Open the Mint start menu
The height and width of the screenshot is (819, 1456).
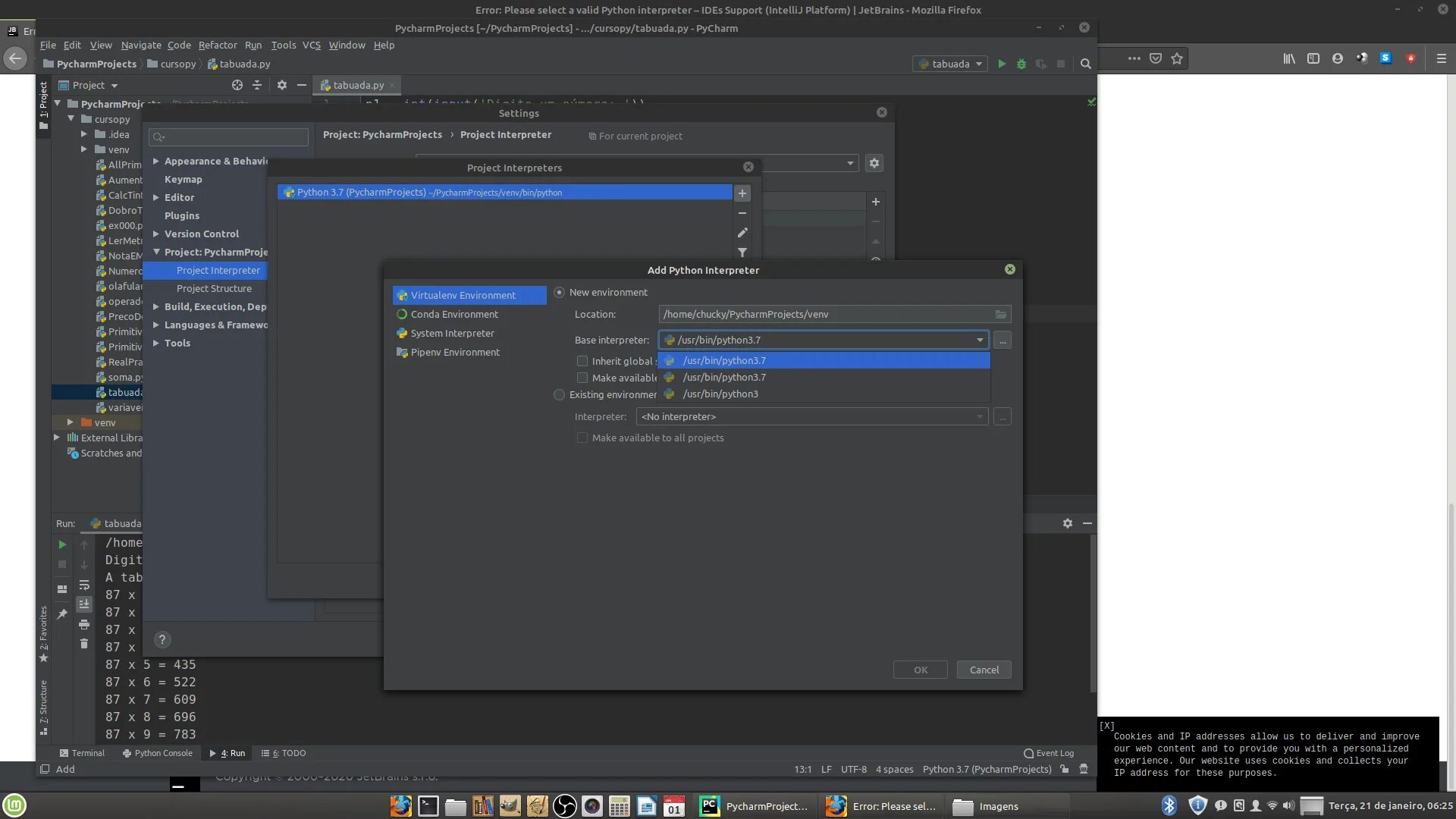click(14, 805)
